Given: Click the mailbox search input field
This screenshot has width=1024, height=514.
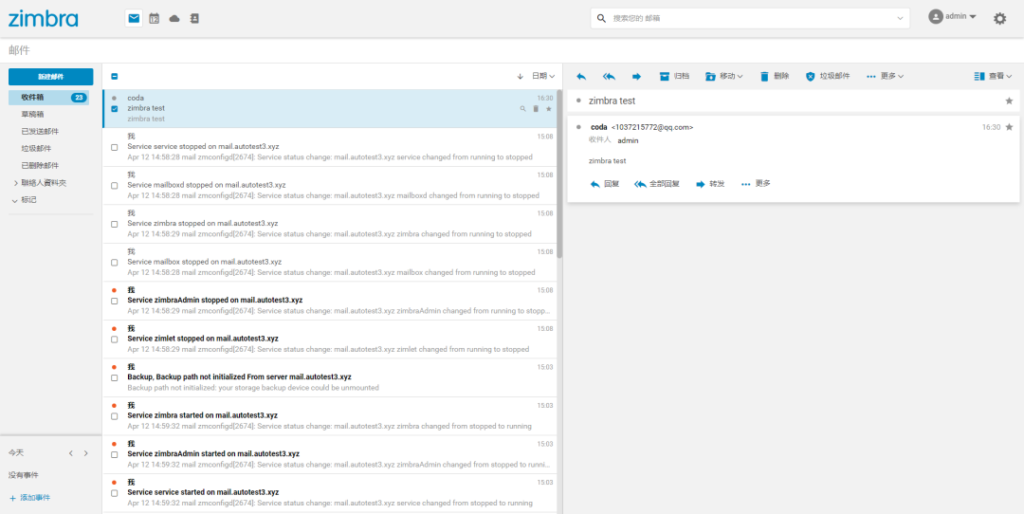Looking at the screenshot, I should [750, 18].
